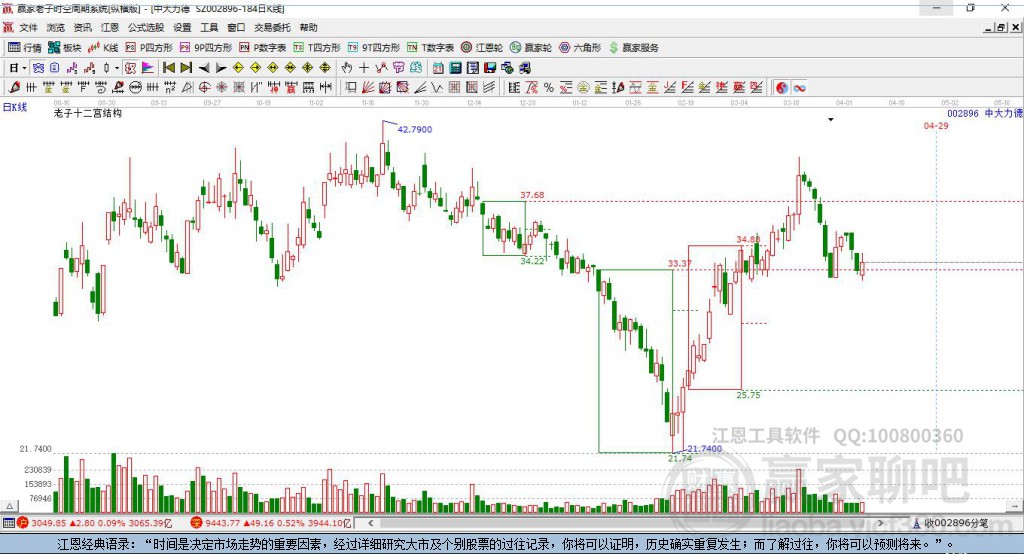Select the red pencil drawing tool
Viewport: 1024px width, 554px height.
pyautogui.click(x=14, y=88)
